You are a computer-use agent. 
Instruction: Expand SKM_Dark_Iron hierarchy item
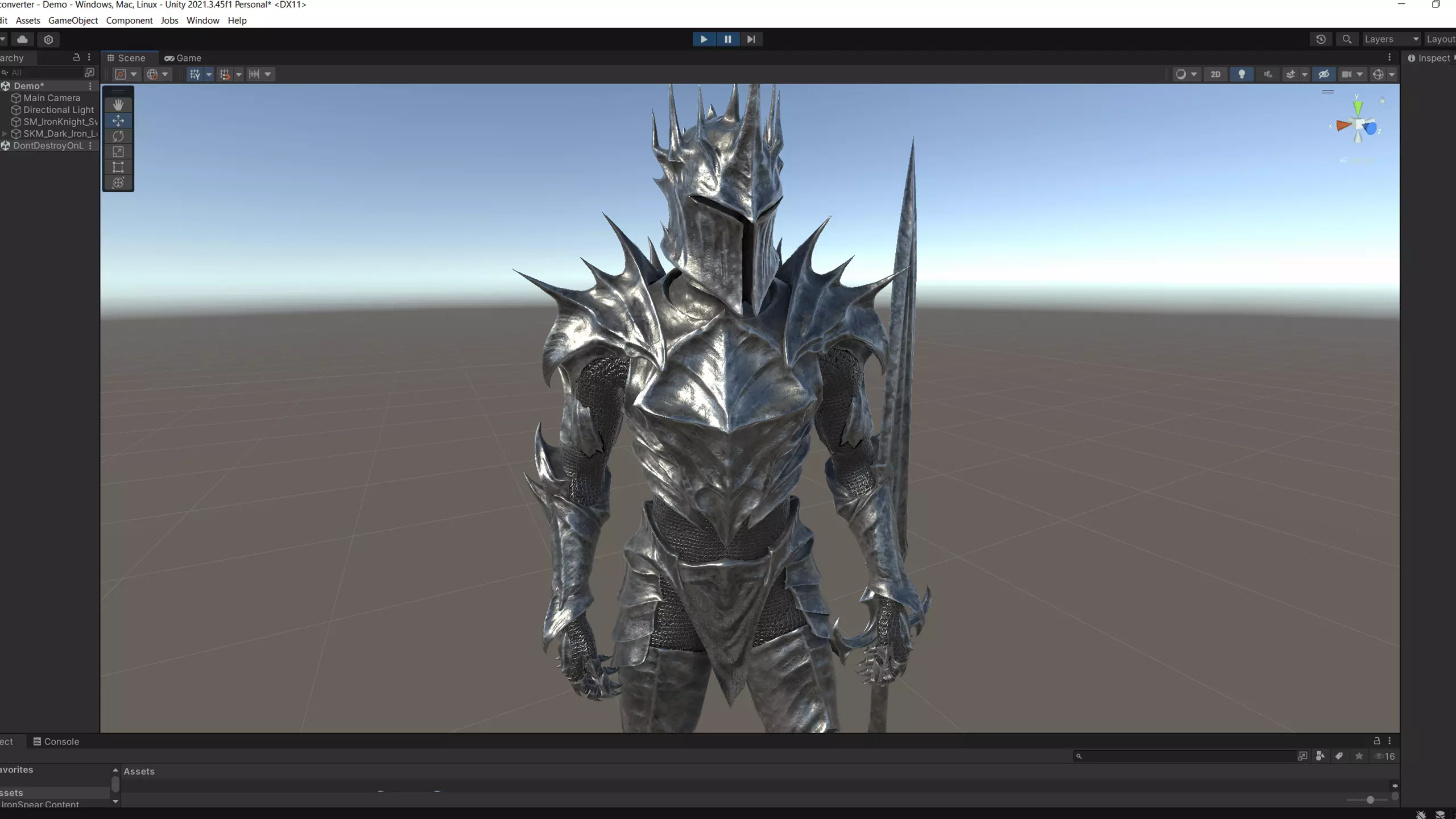pyautogui.click(x=5, y=134)
